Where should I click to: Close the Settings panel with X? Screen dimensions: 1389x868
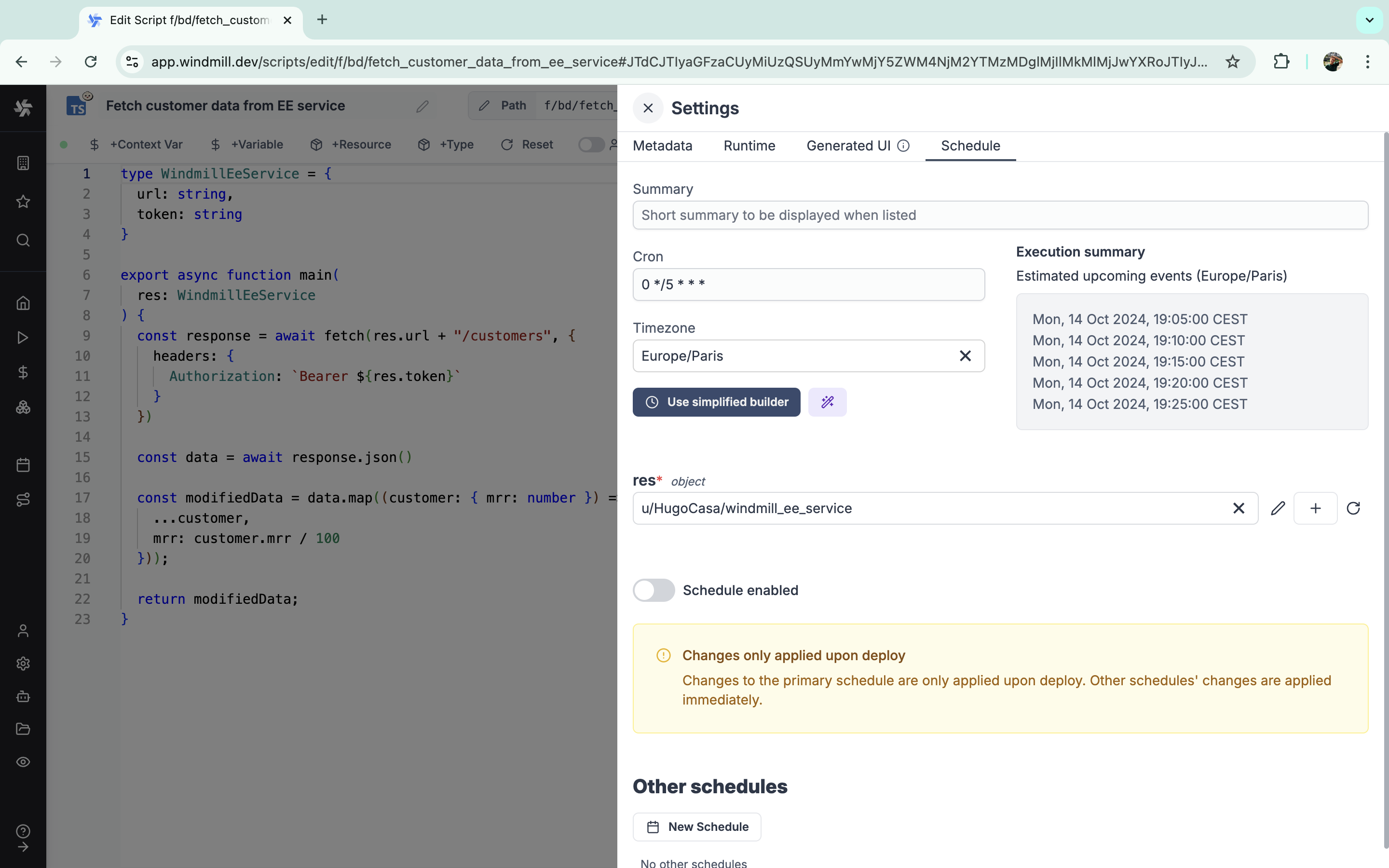(x=648, y=108)
